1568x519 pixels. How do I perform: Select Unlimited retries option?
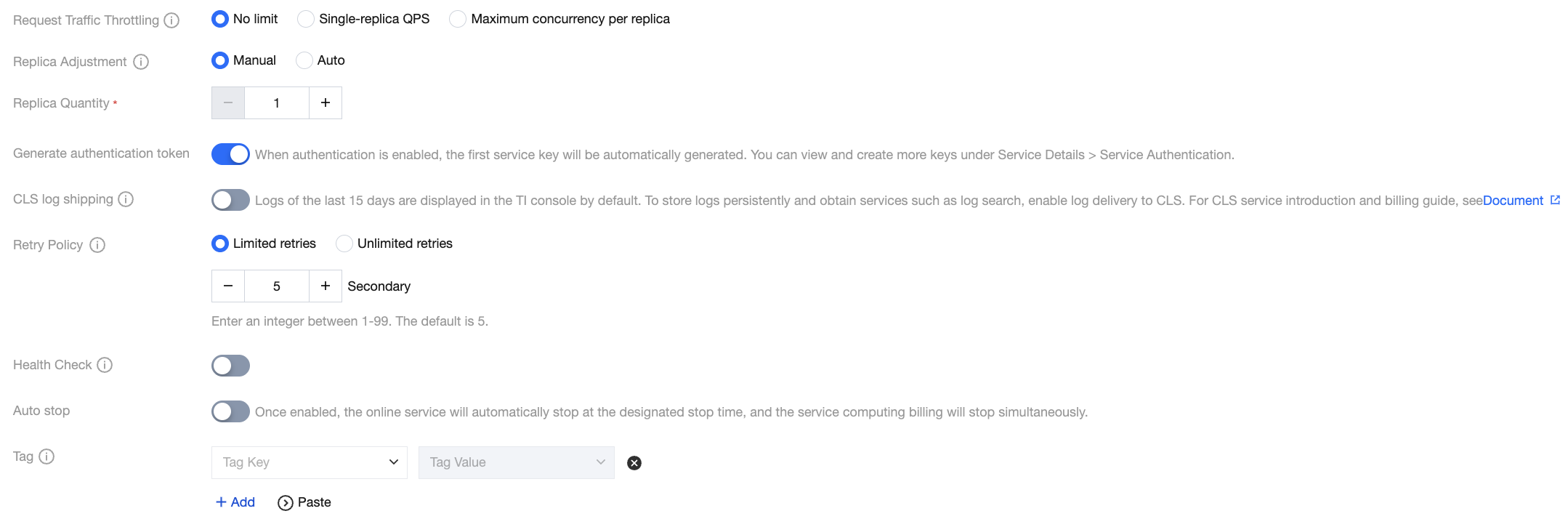(344, 244)
